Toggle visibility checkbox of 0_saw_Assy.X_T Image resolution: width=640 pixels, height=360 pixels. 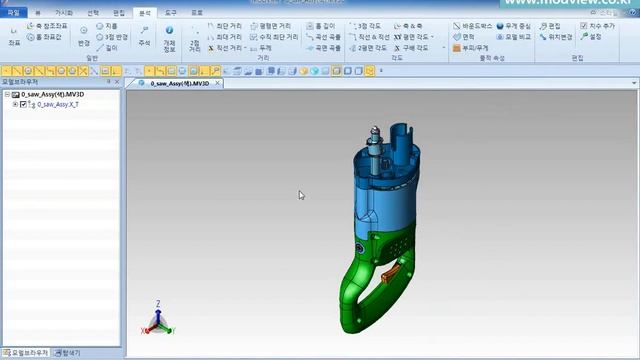point(23,104)
